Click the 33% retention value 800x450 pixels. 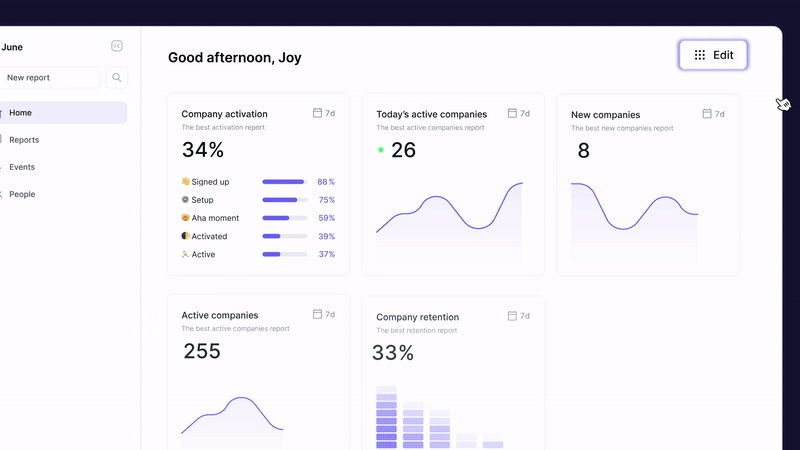(x=393, y=353)
